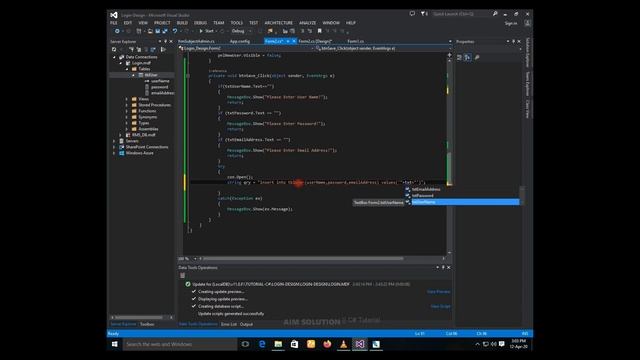Open File Explorer from the taskbar
640x360 pixels.
pos(278,344)
